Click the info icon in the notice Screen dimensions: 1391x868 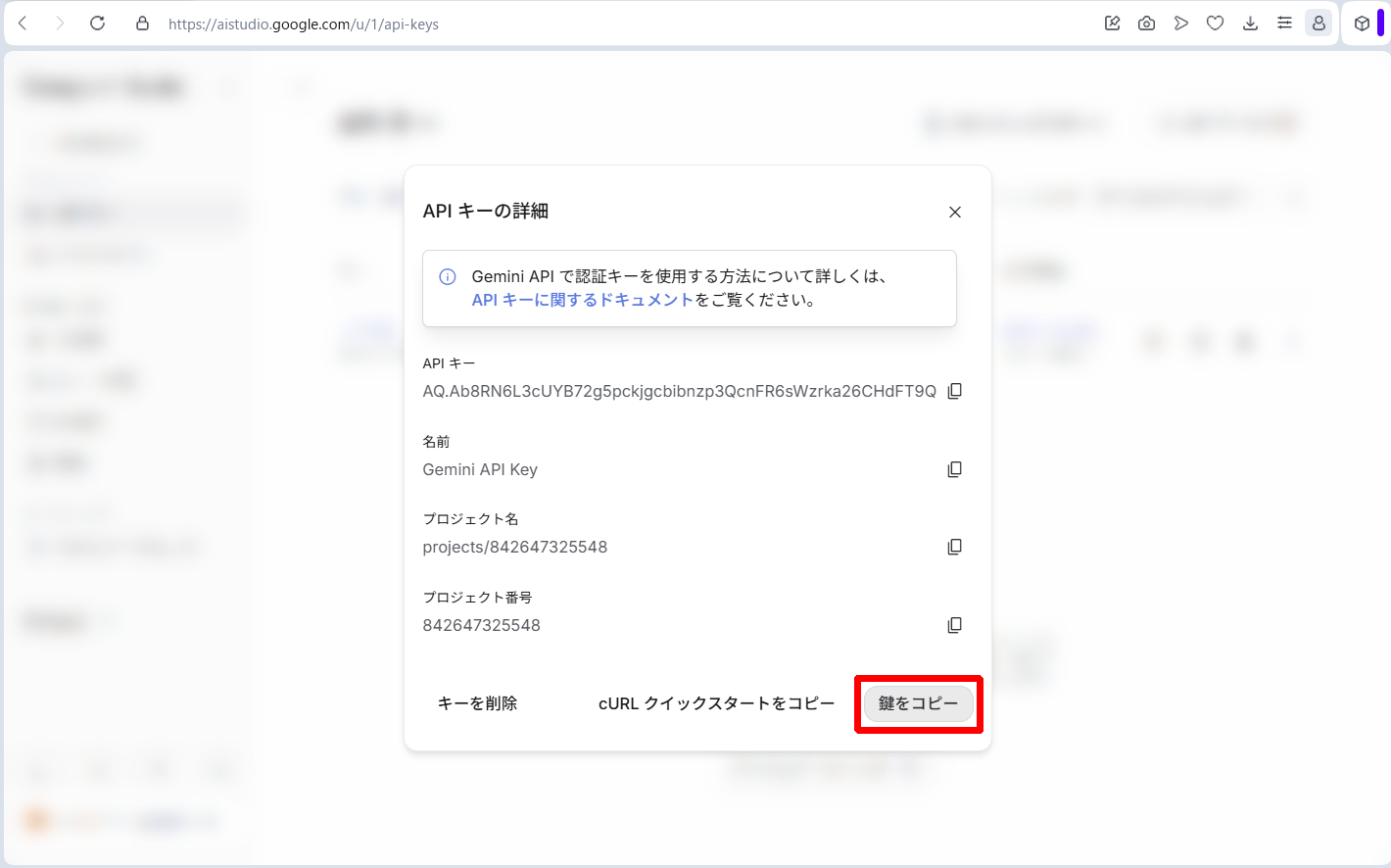[x=448, y=277]
